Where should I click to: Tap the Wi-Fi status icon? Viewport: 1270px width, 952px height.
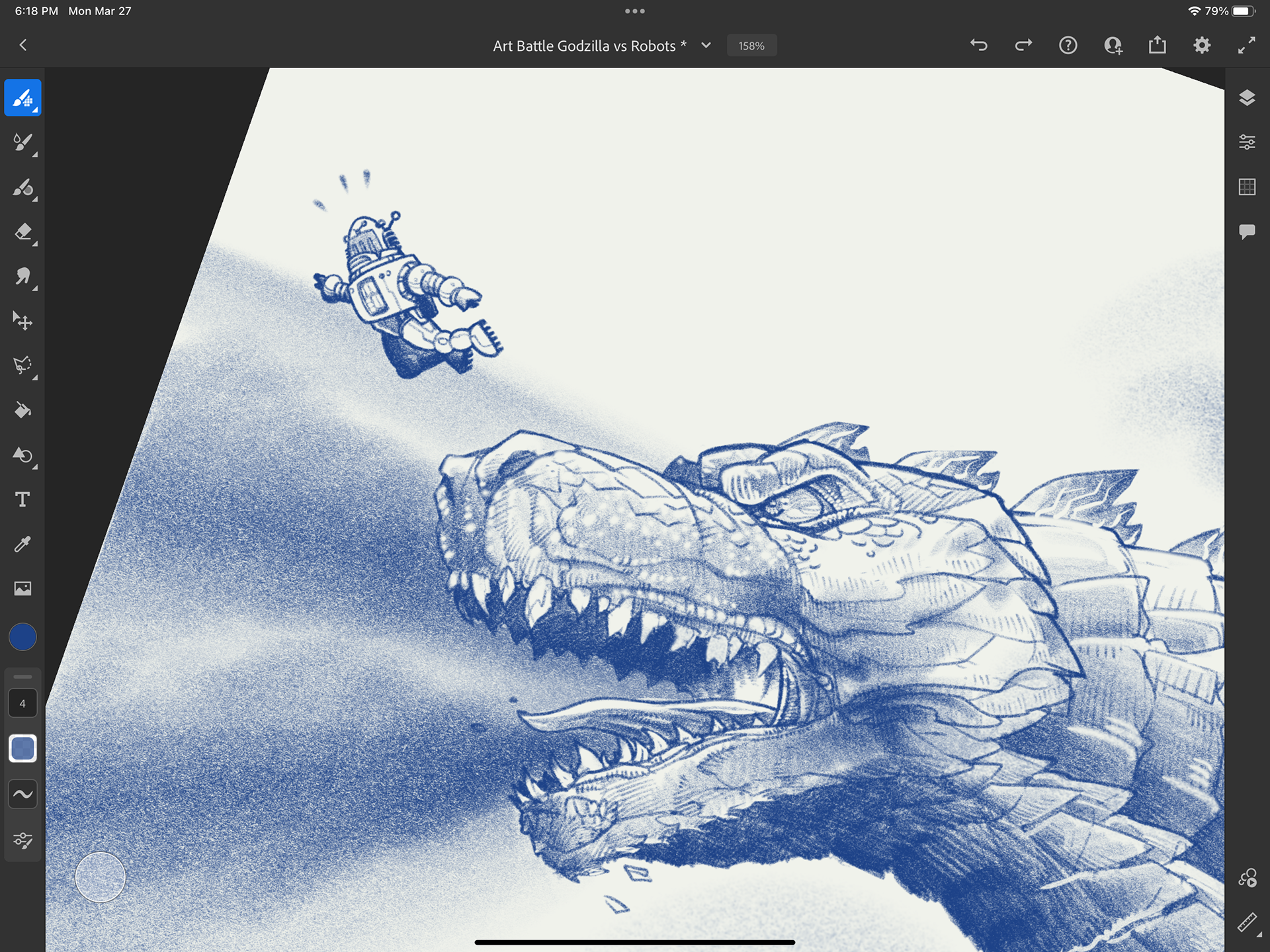tap(1194, 11)
